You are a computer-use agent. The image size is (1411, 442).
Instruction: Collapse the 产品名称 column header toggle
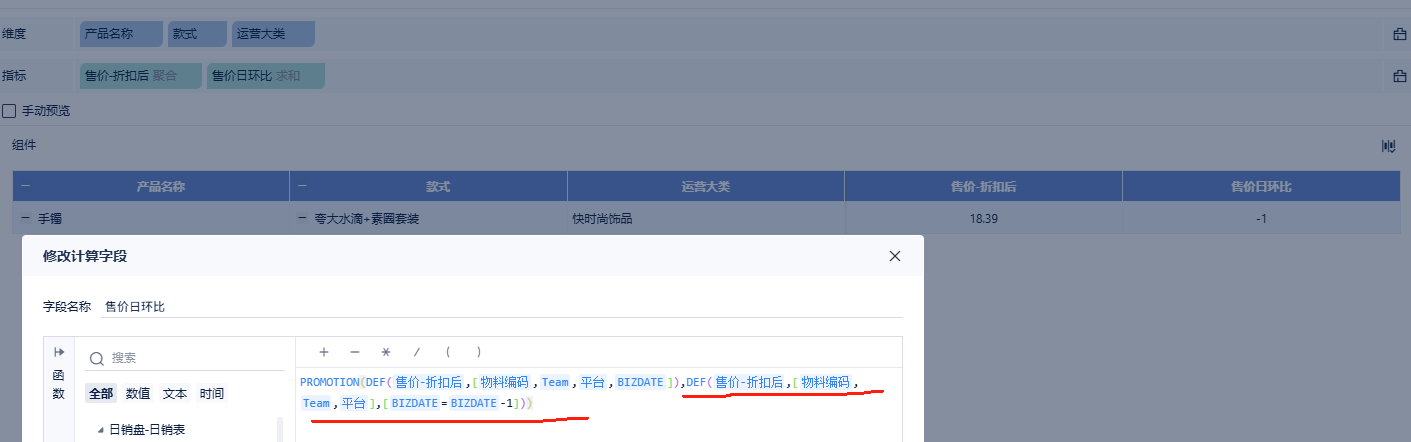click(x=25, y=186)
